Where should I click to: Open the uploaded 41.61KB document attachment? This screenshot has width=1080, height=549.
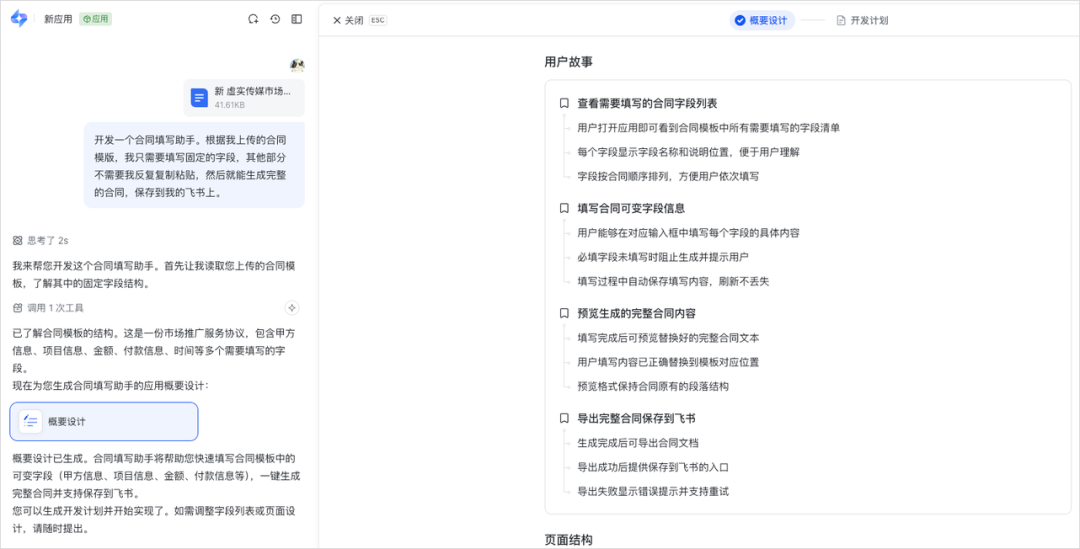point(244,97)
